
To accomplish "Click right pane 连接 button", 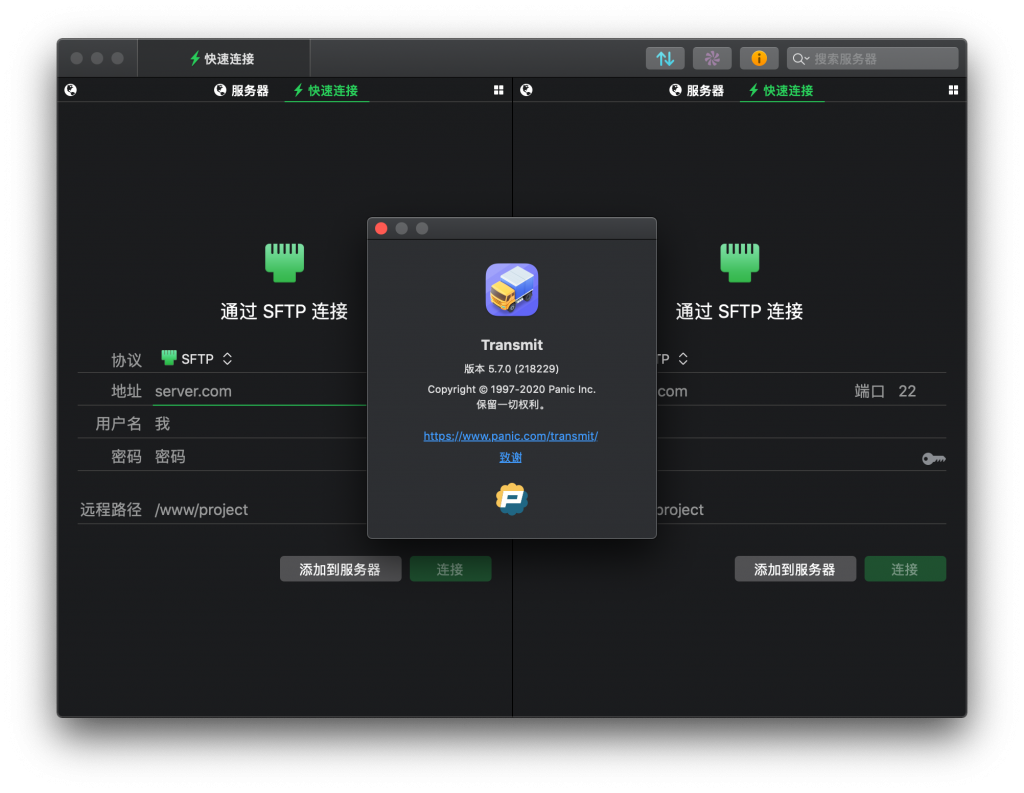I will (904, 569).
